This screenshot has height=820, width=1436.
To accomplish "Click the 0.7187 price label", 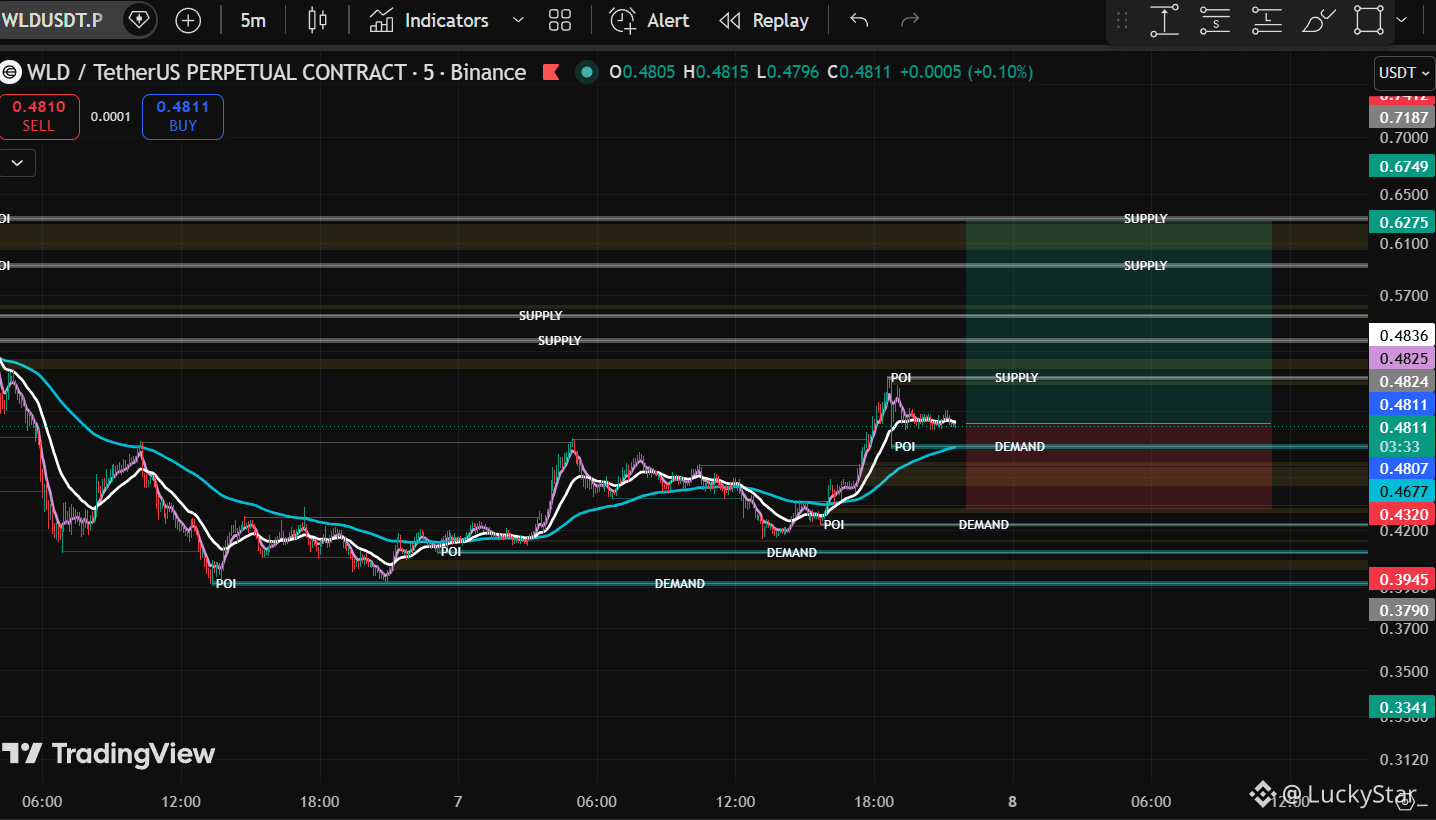I will pyautogui.click(x=1402, y=118).
